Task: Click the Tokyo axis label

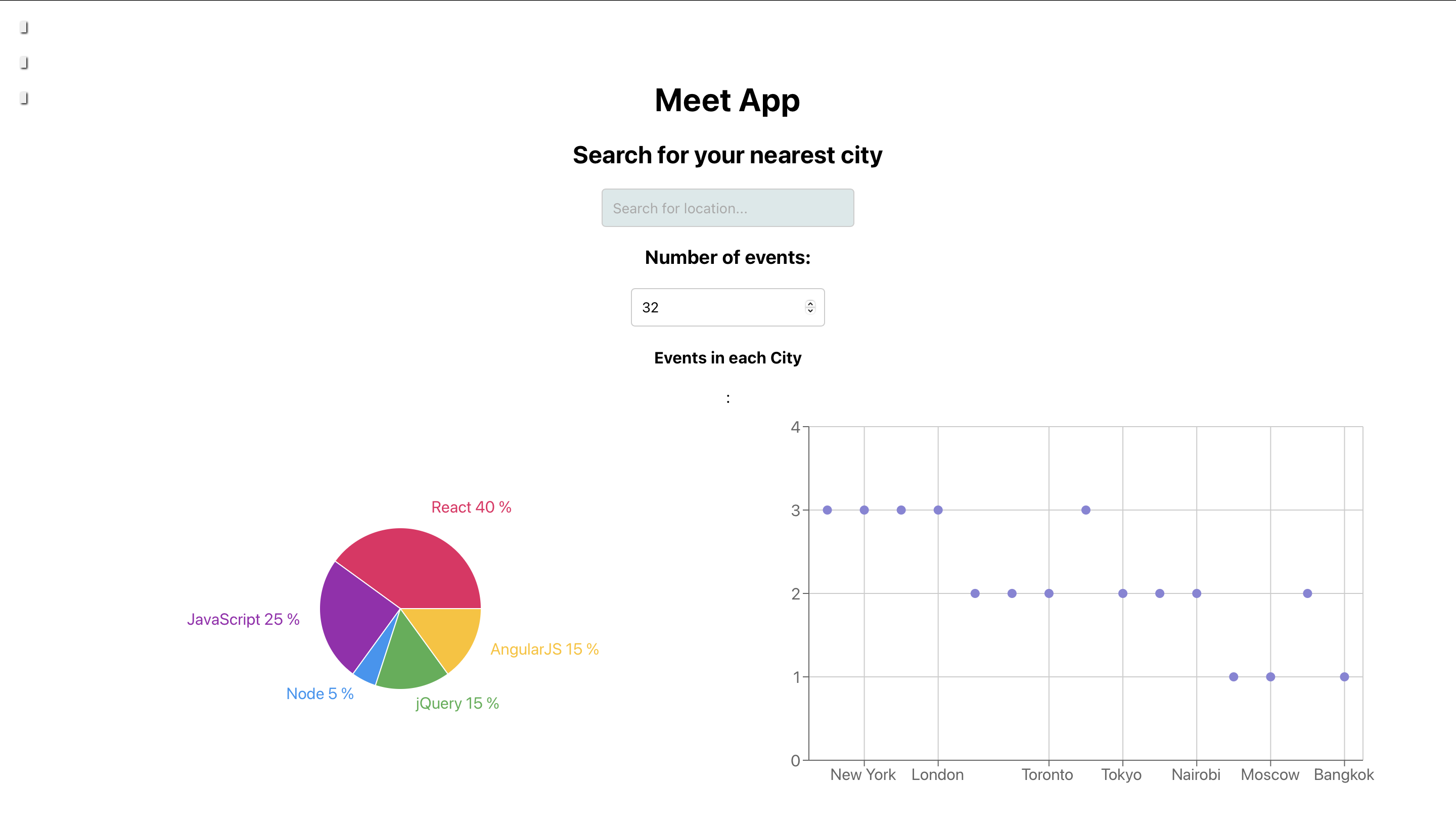Action: (x=1121, y=775)
